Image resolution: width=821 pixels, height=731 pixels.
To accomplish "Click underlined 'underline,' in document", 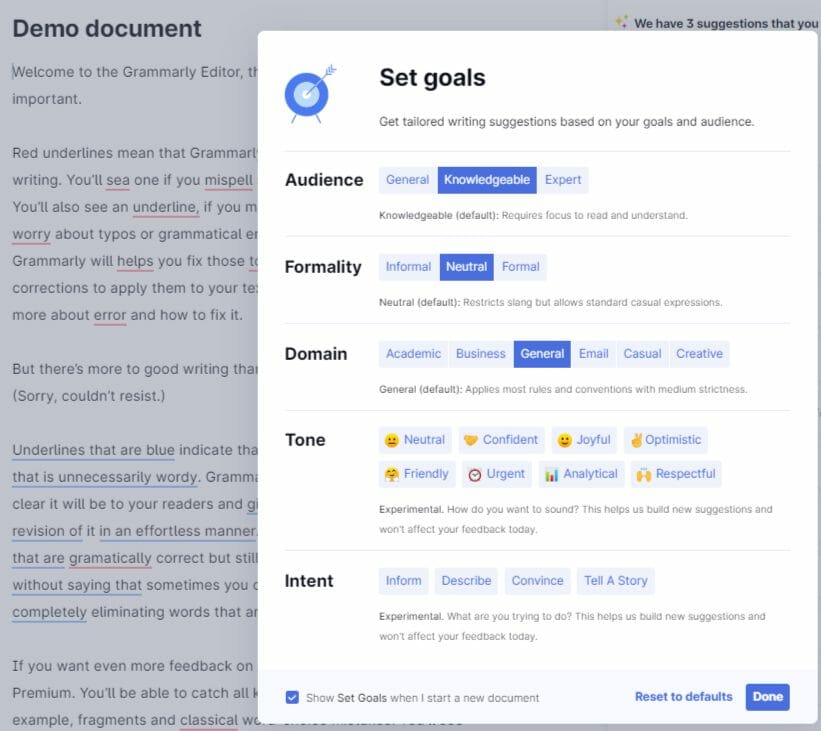I will pyautogui.click(x=165, y=207).
